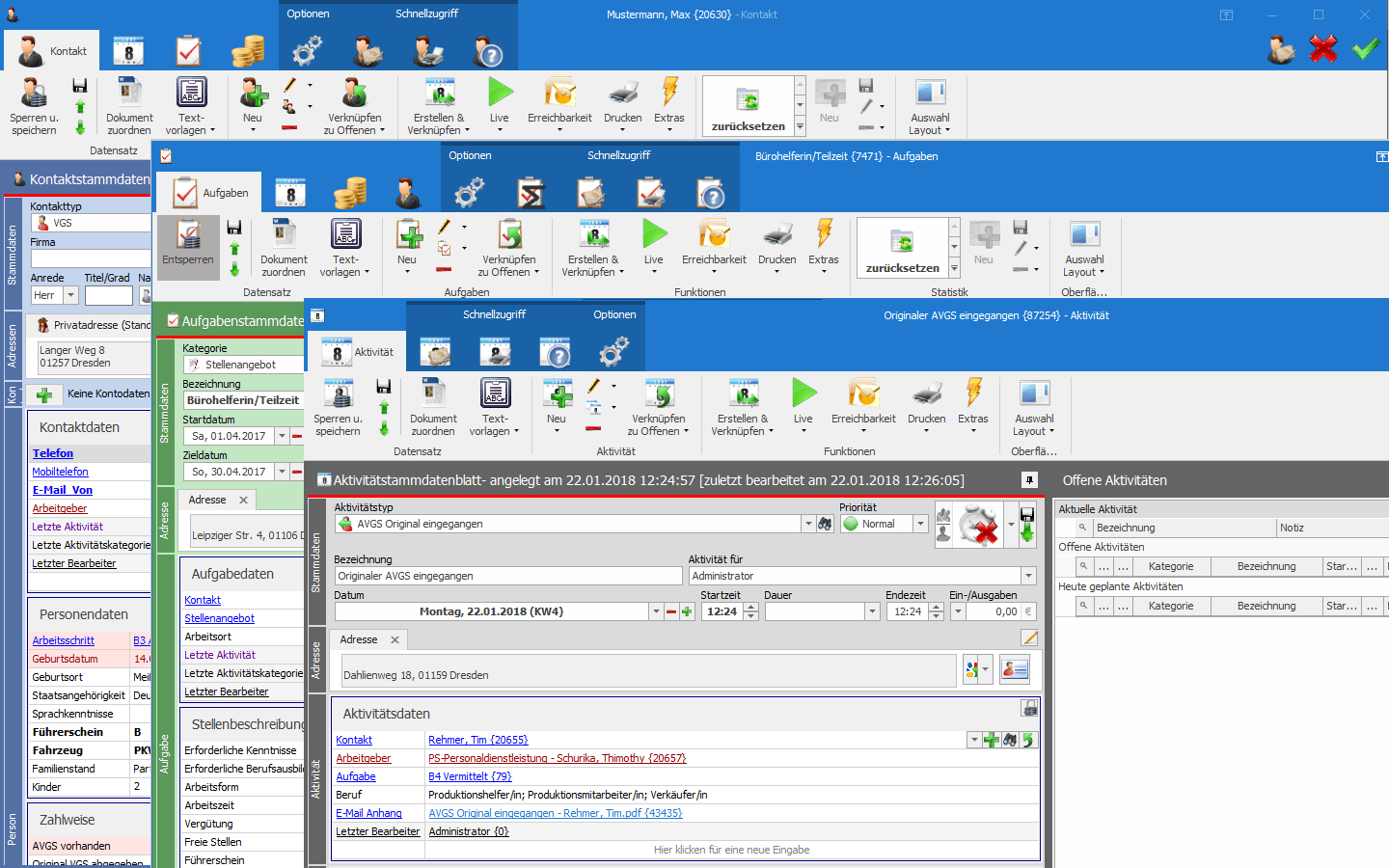The height and width of the screenshot is (868, 1389).
Task: Click green plus icon in Kontakt row of Aktivitätsdaten
Action: pyautogui.click(x=991, y=740)
